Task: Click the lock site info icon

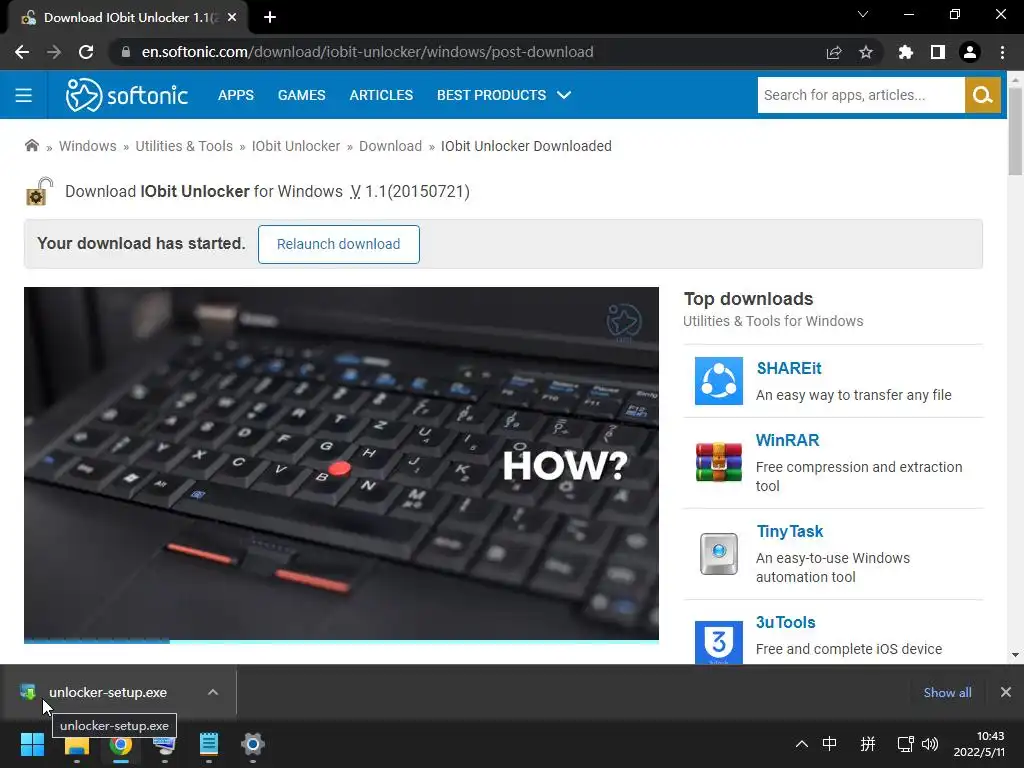Action: click(x=126, y=52)
